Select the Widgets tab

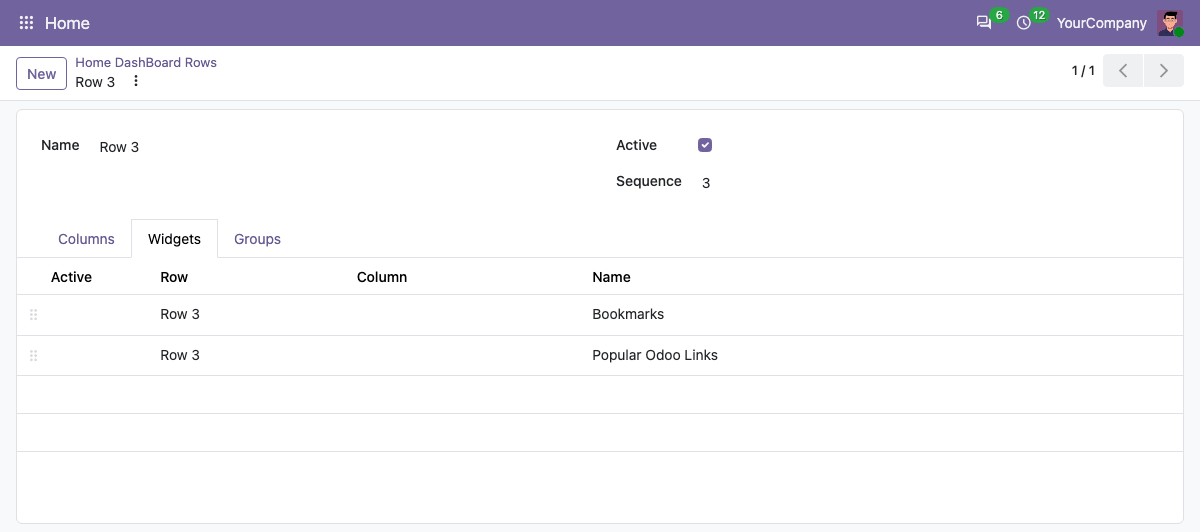tap(174, 239)
